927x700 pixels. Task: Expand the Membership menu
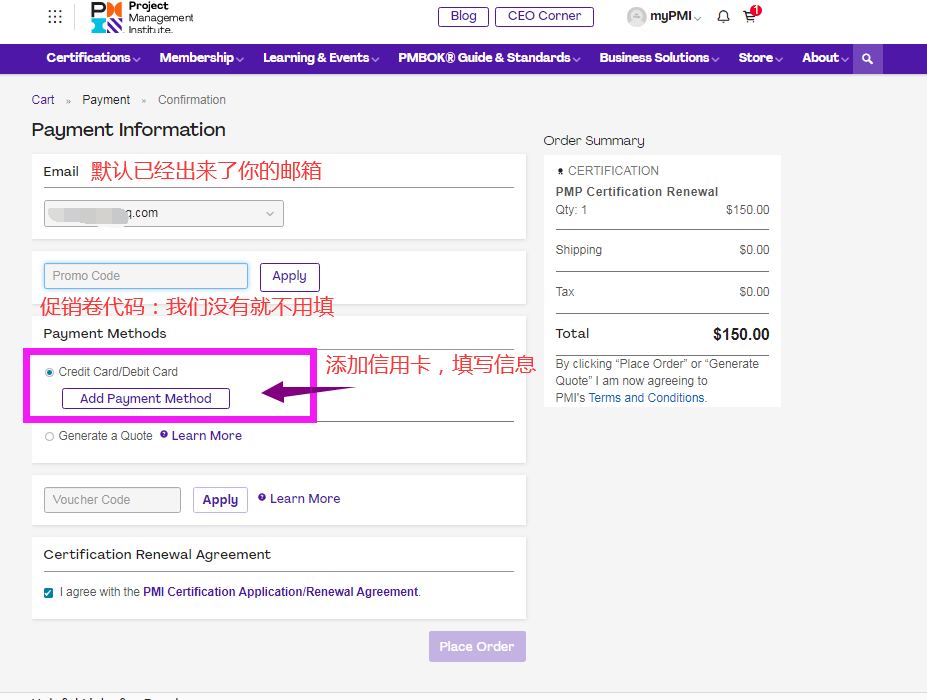pos(202,58)
